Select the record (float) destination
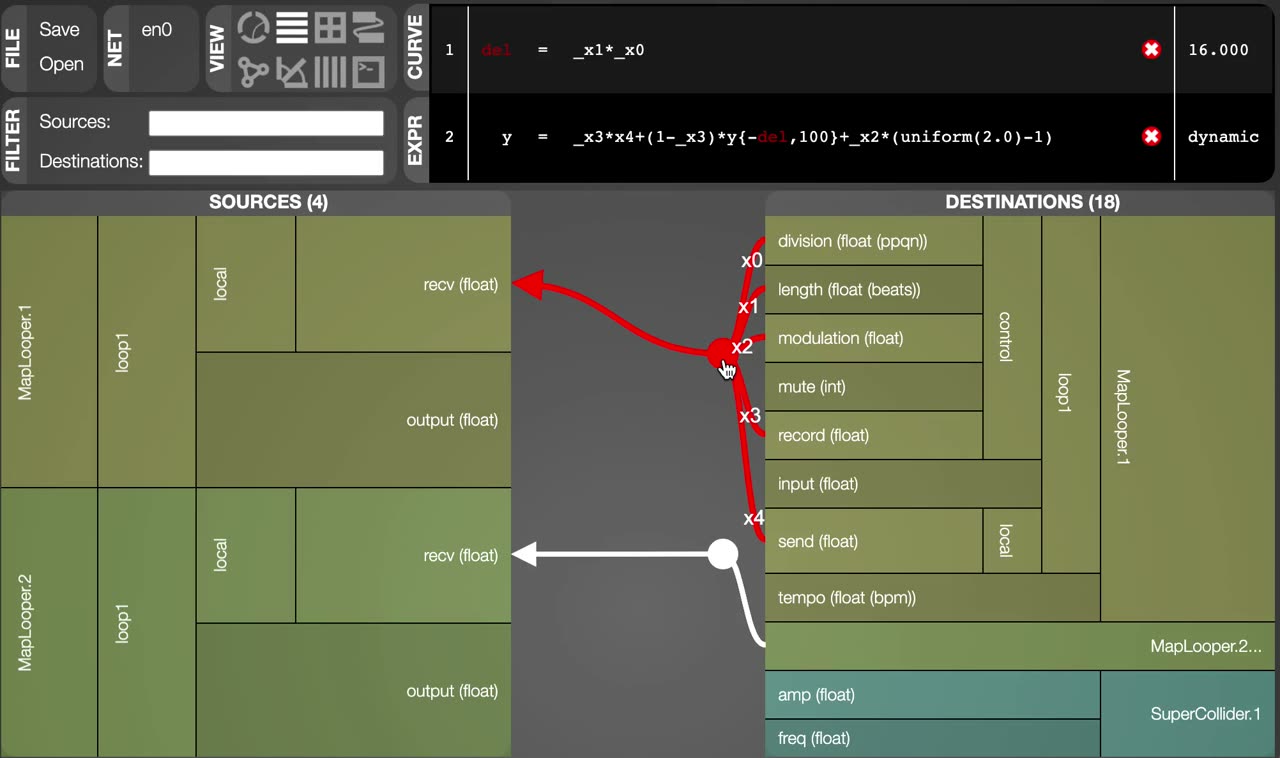 [x=874, y=435]
